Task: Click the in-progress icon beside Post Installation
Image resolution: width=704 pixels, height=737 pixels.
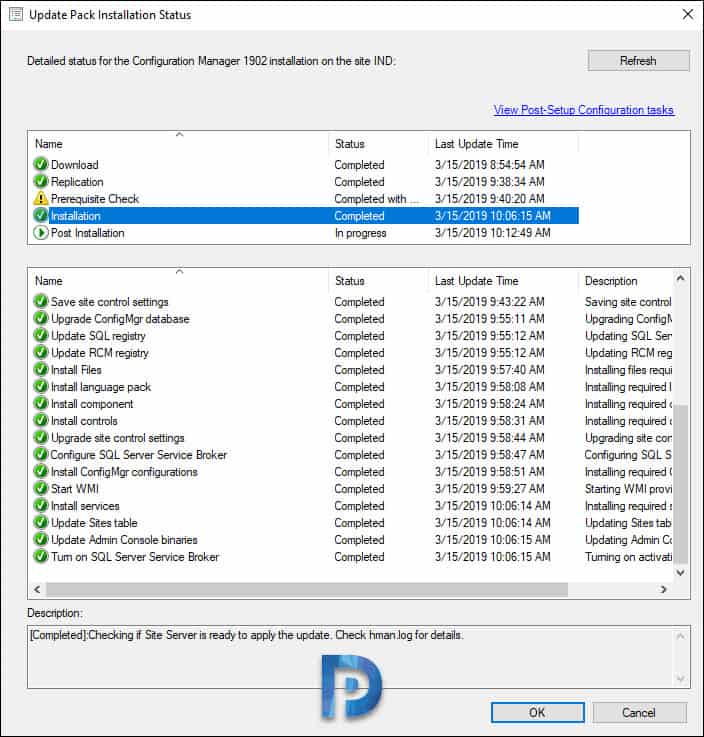Action: click(41, 232)
